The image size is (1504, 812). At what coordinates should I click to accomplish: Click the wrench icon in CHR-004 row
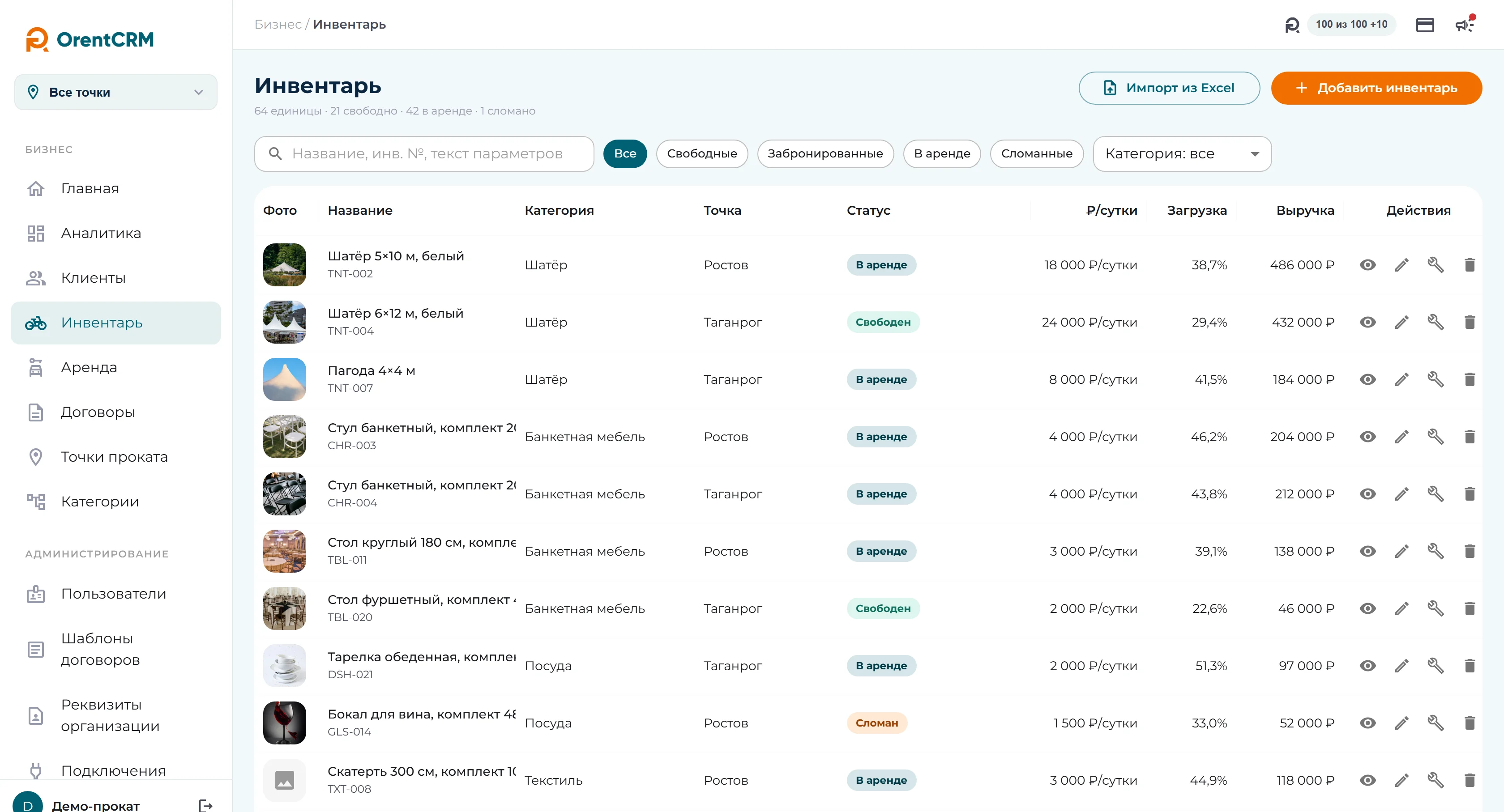pos(1436,493)
